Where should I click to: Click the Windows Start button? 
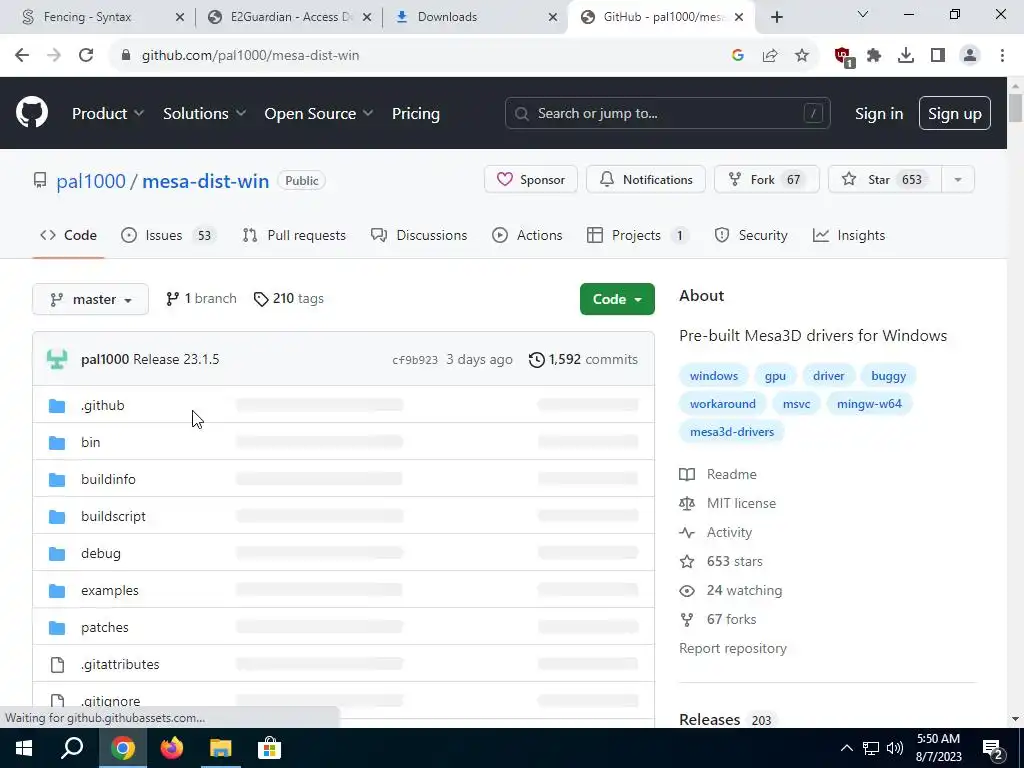pos(24,748)
